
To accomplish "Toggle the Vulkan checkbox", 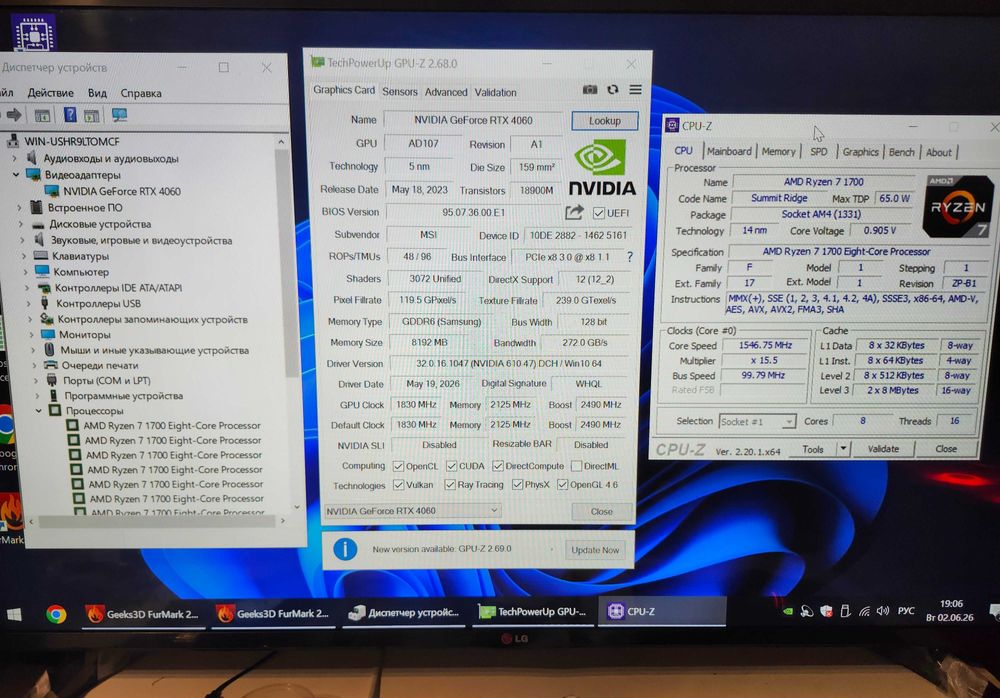I will pos(399,485).
